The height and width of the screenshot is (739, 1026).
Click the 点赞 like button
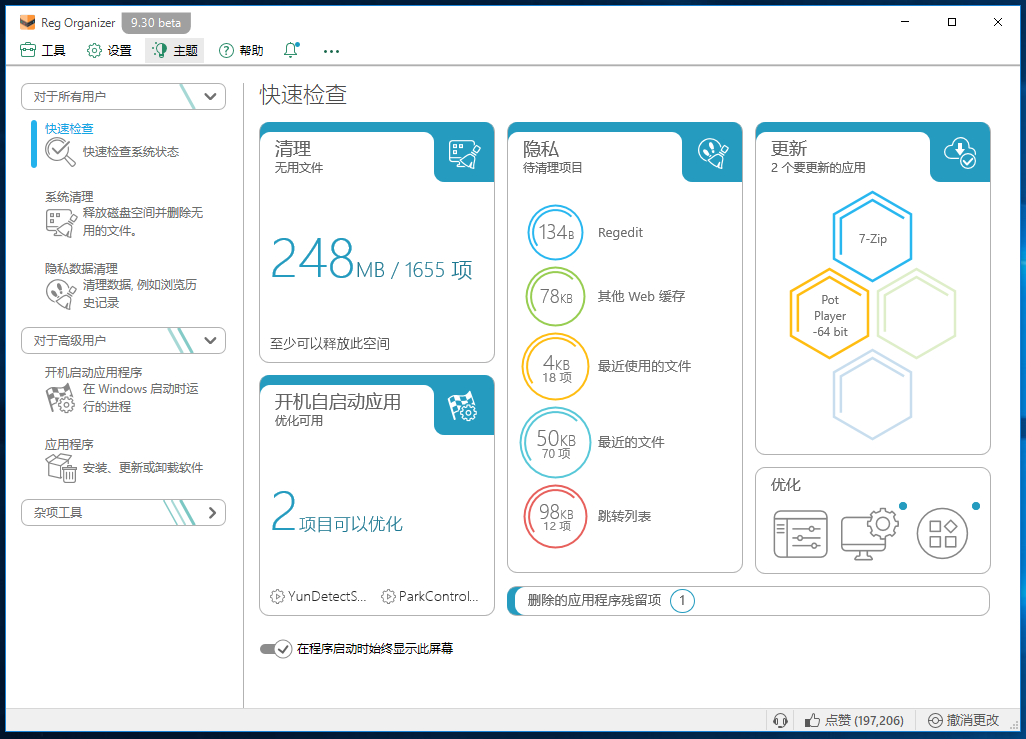click(x=854, y=720)
